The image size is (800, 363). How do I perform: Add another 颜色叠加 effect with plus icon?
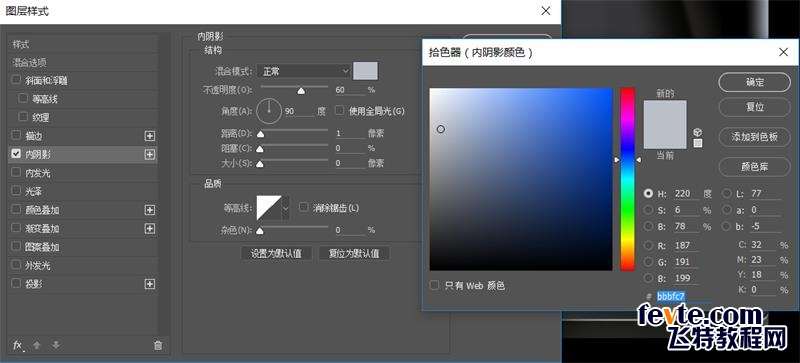click(149, 210)
